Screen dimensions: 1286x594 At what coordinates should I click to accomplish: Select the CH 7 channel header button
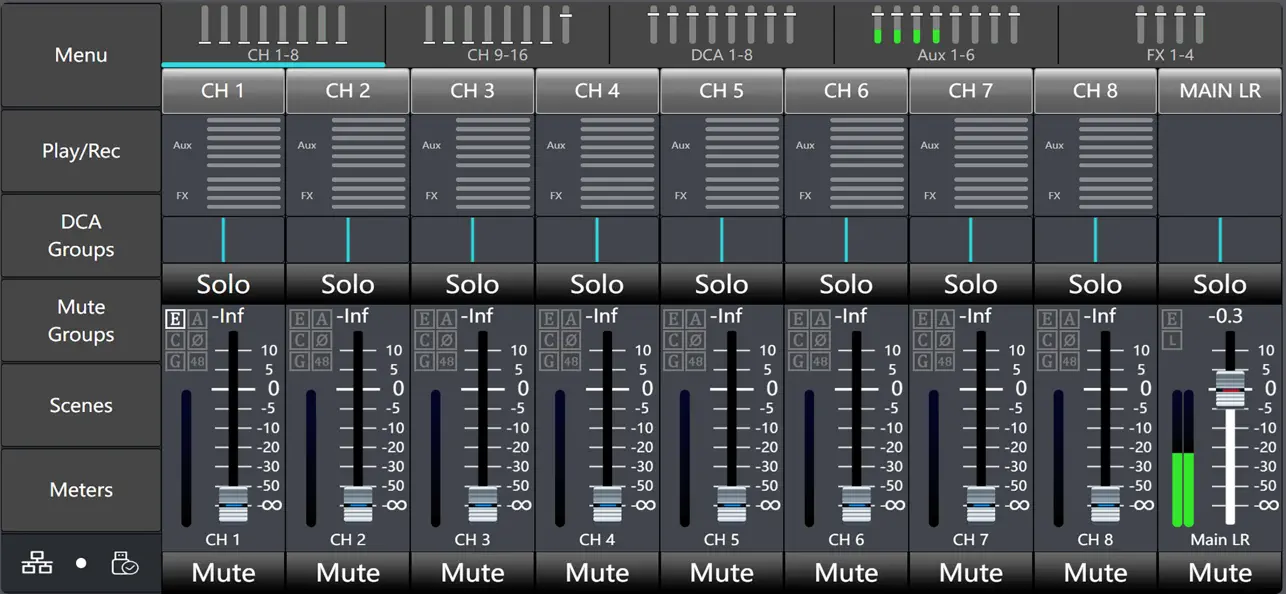point(971,91)
